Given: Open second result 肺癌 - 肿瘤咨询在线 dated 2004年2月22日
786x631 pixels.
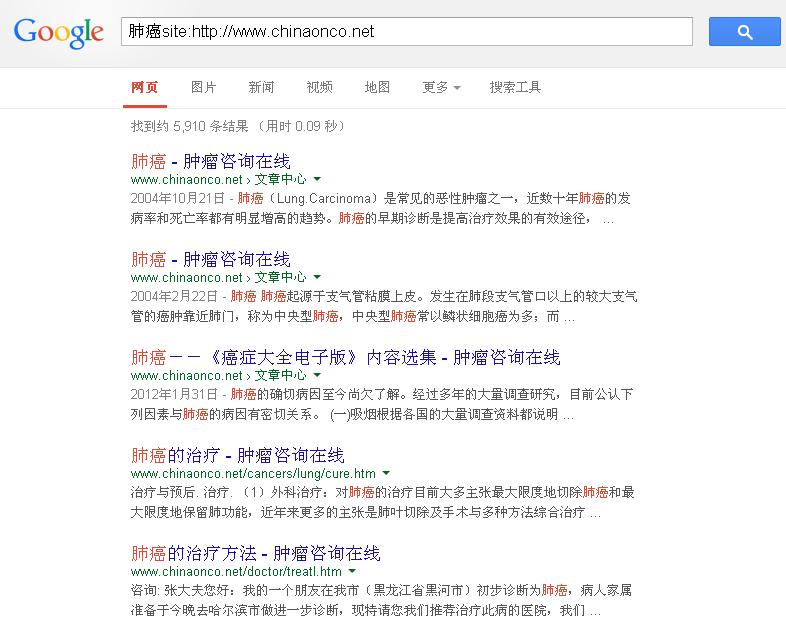Looking at the screenshot, I should coord(211,259).
